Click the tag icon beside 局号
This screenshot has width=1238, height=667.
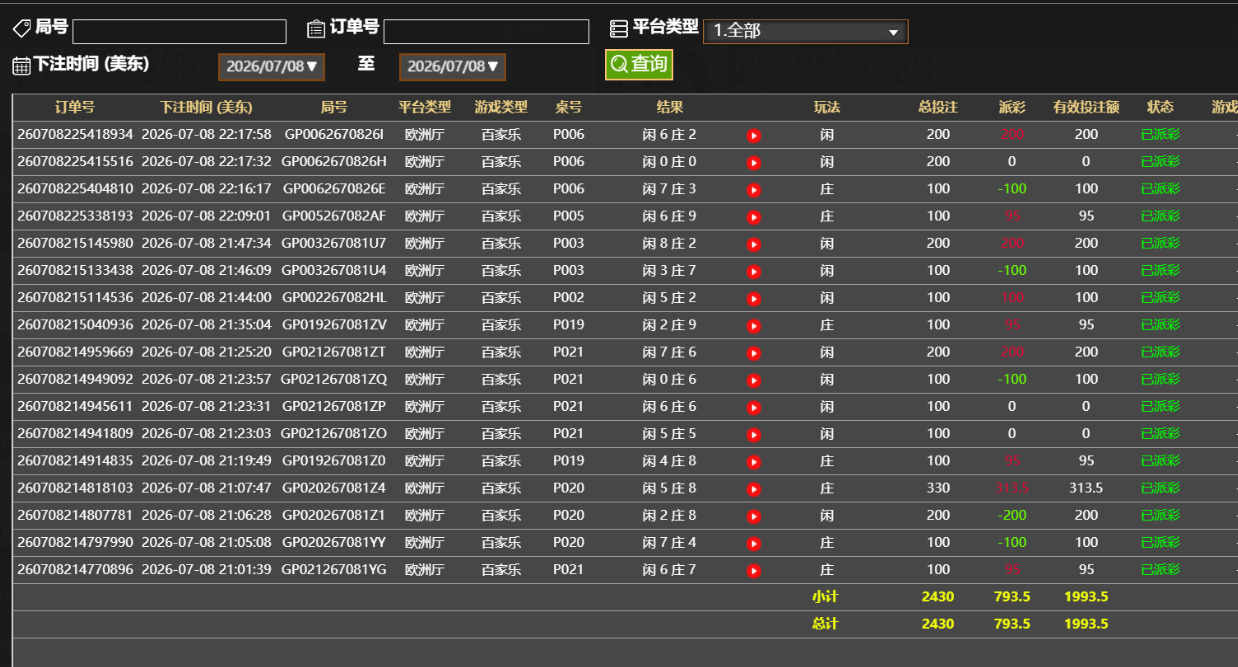point(21,29)
